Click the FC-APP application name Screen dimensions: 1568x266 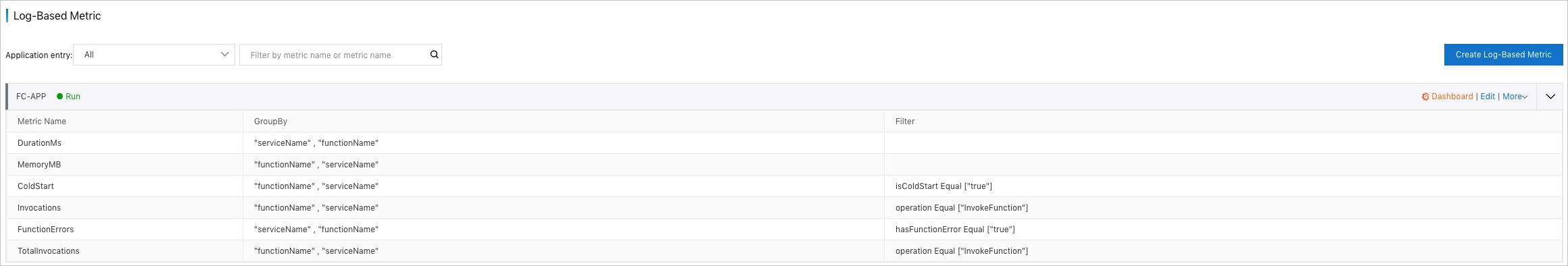click(31, 97)
